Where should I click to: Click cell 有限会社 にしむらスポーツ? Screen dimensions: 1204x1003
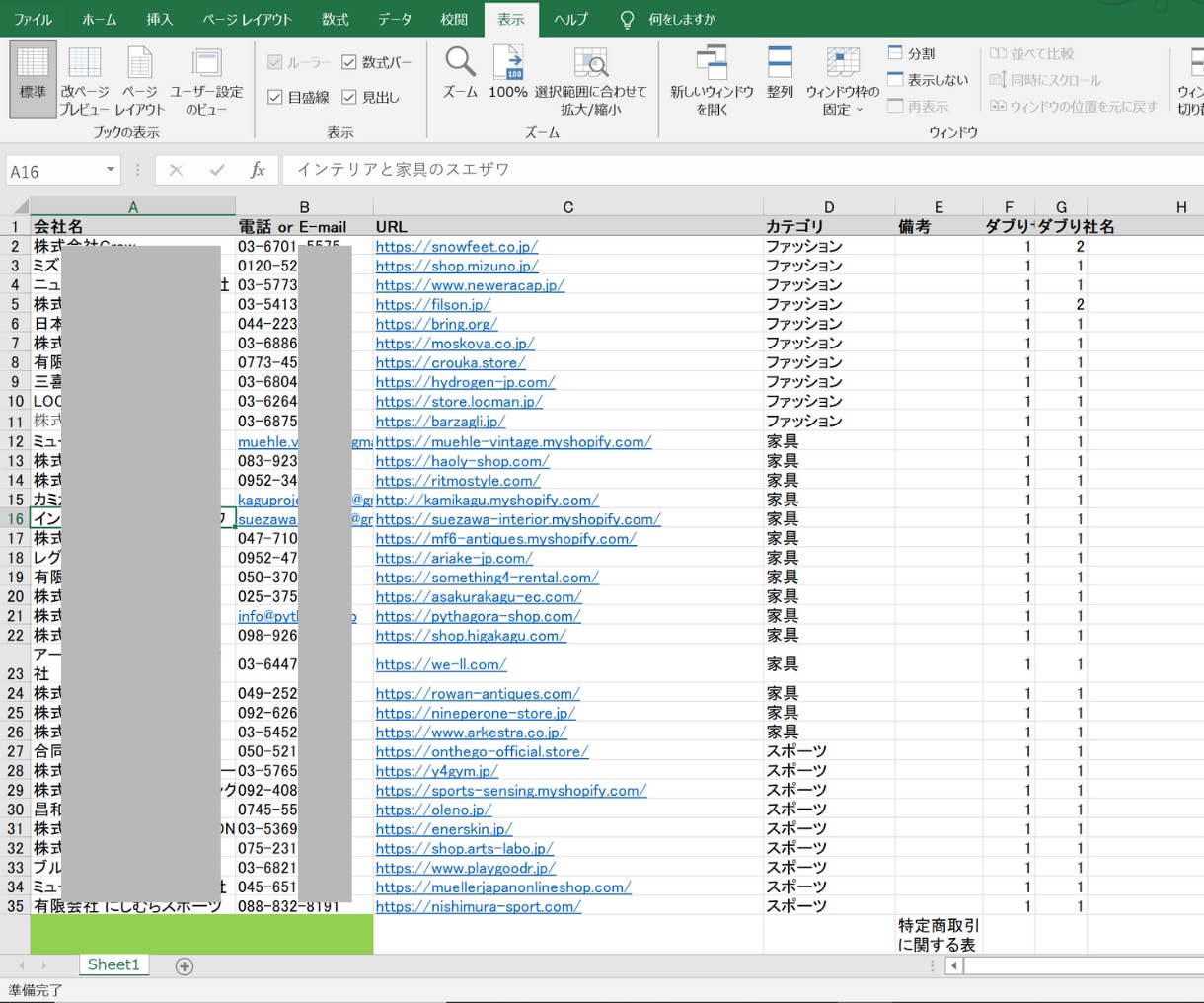tap(133, 906)
